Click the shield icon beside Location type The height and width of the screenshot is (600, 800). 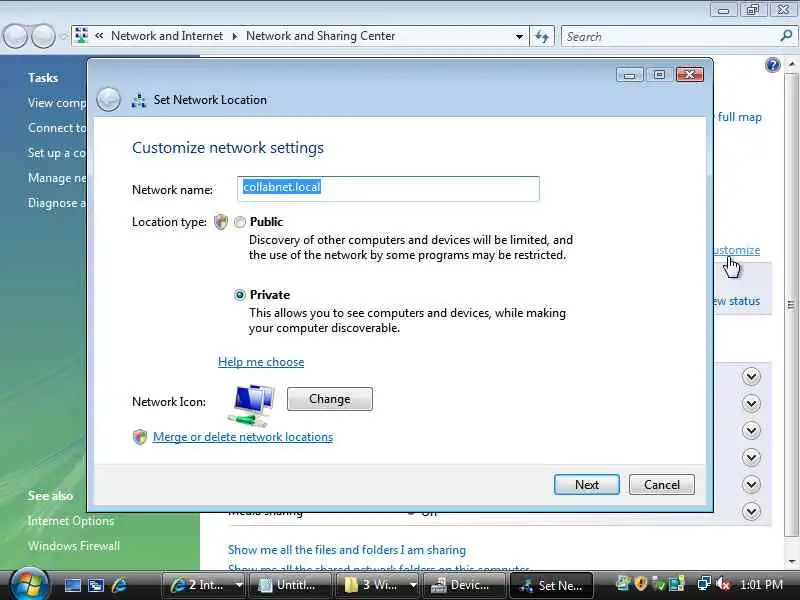[220, 222]
